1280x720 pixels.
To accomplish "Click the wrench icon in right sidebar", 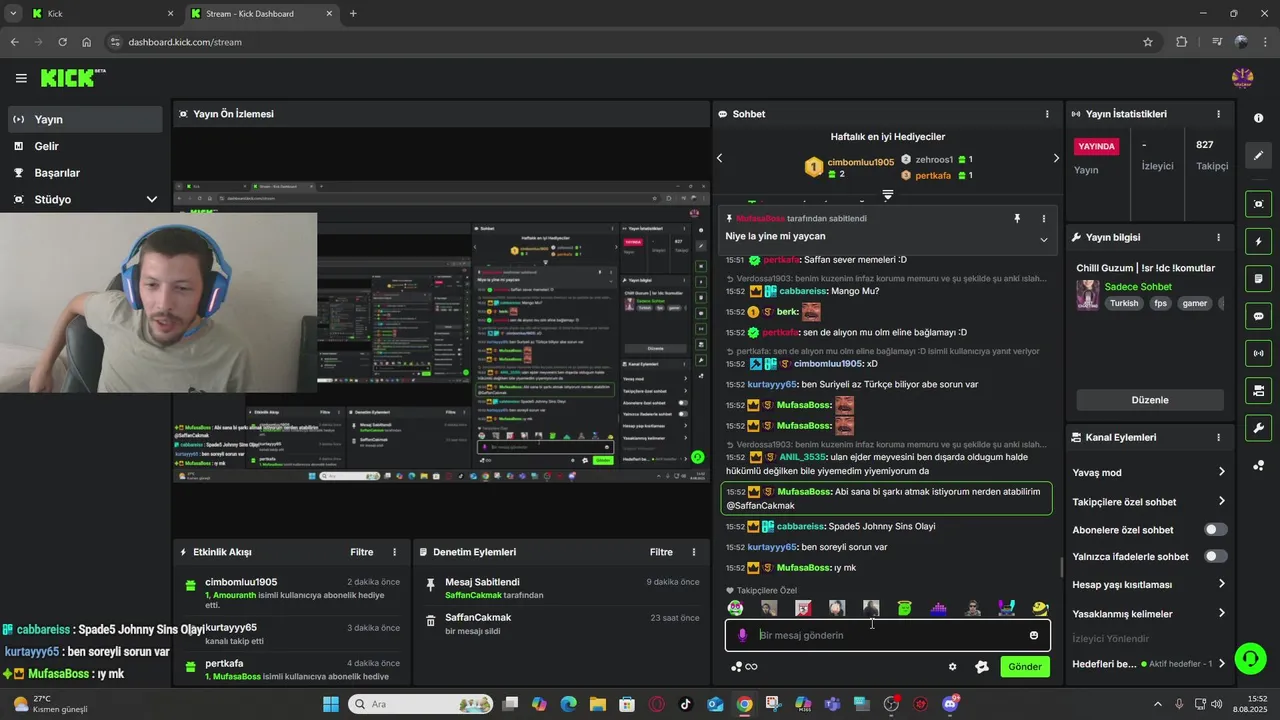I will pyautogui.click(x=1258, y=428).
